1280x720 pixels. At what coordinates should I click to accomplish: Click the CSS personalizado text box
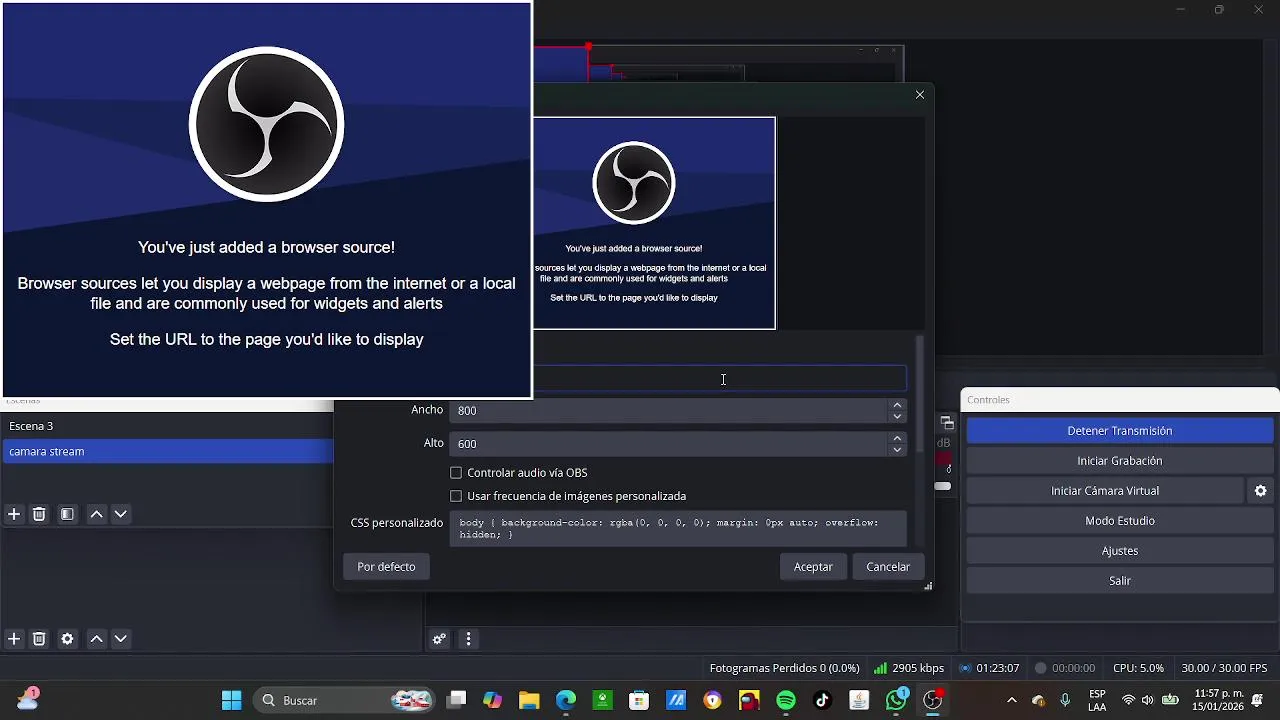point(678,528)
